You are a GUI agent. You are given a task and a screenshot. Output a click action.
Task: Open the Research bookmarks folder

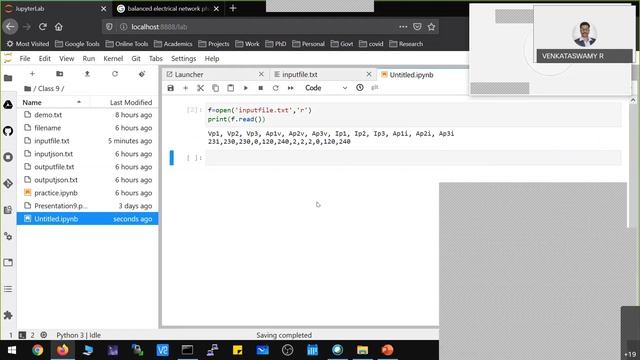click(406, 44)
